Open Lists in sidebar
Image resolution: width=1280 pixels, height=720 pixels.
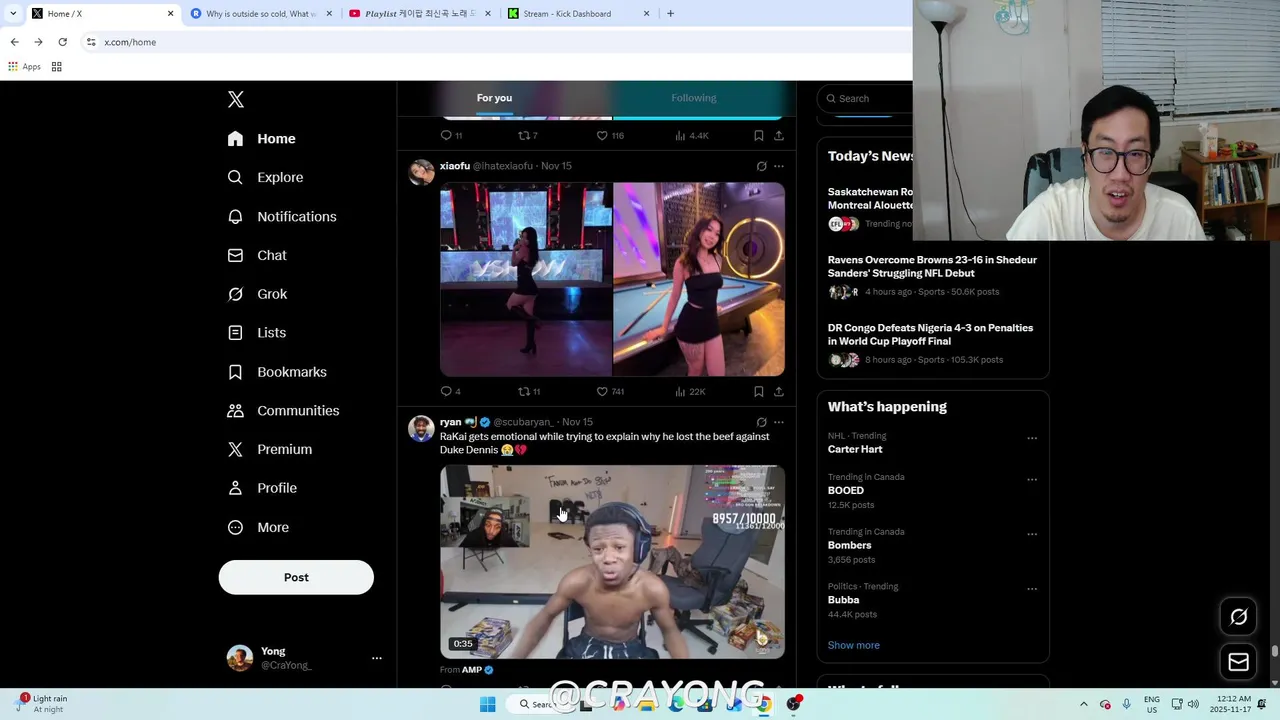(257, 333)
